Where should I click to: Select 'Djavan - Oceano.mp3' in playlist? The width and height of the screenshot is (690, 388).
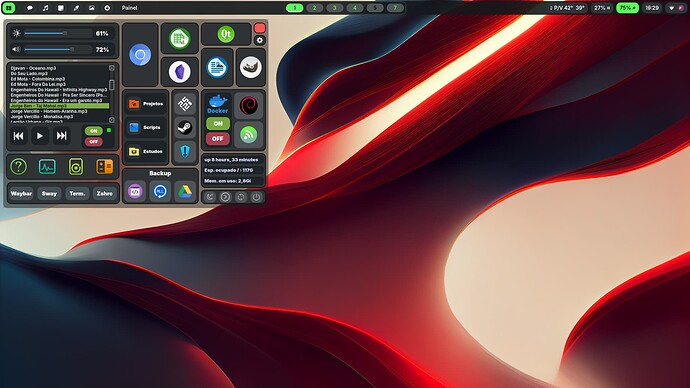click(33, 68)
